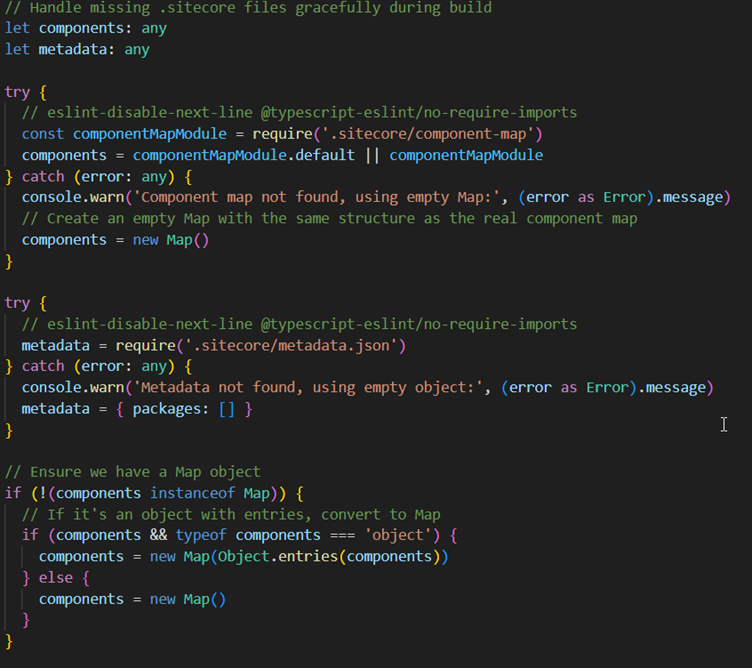
Task: Click the '.sitecore/metadata.json' string literal
Action: point(291,346)
